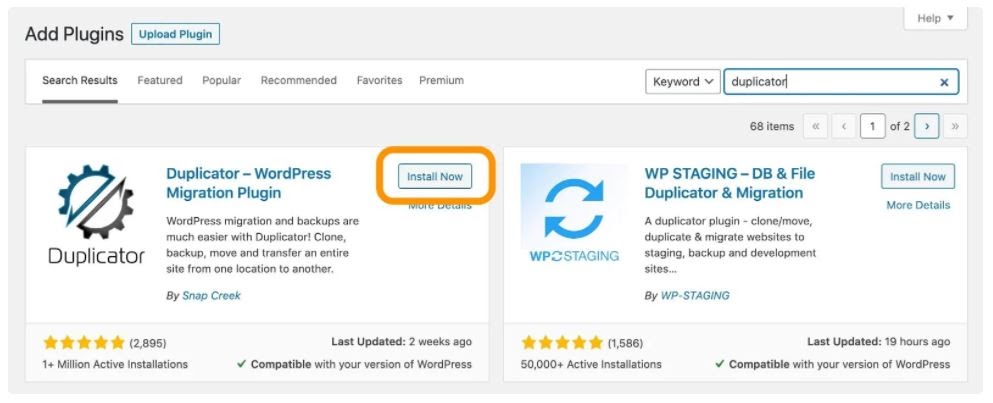
Task: Clear the search field with the X icon
Action: click(944, 82)
